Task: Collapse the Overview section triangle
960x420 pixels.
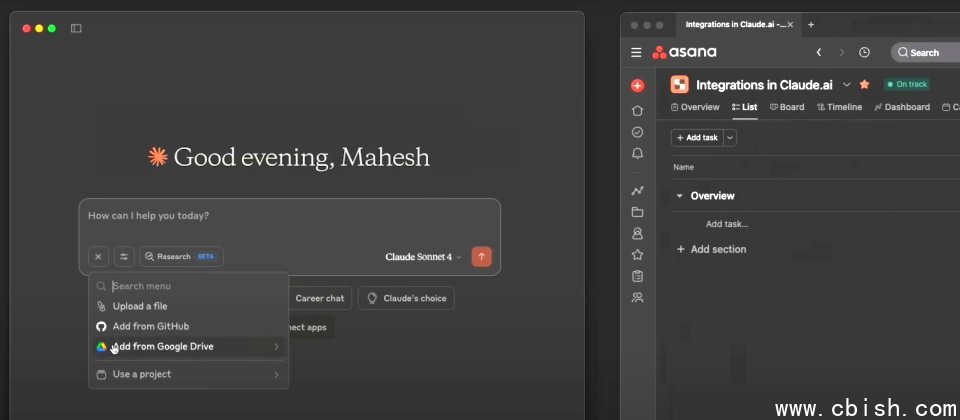Action: (x=679, y=196)
